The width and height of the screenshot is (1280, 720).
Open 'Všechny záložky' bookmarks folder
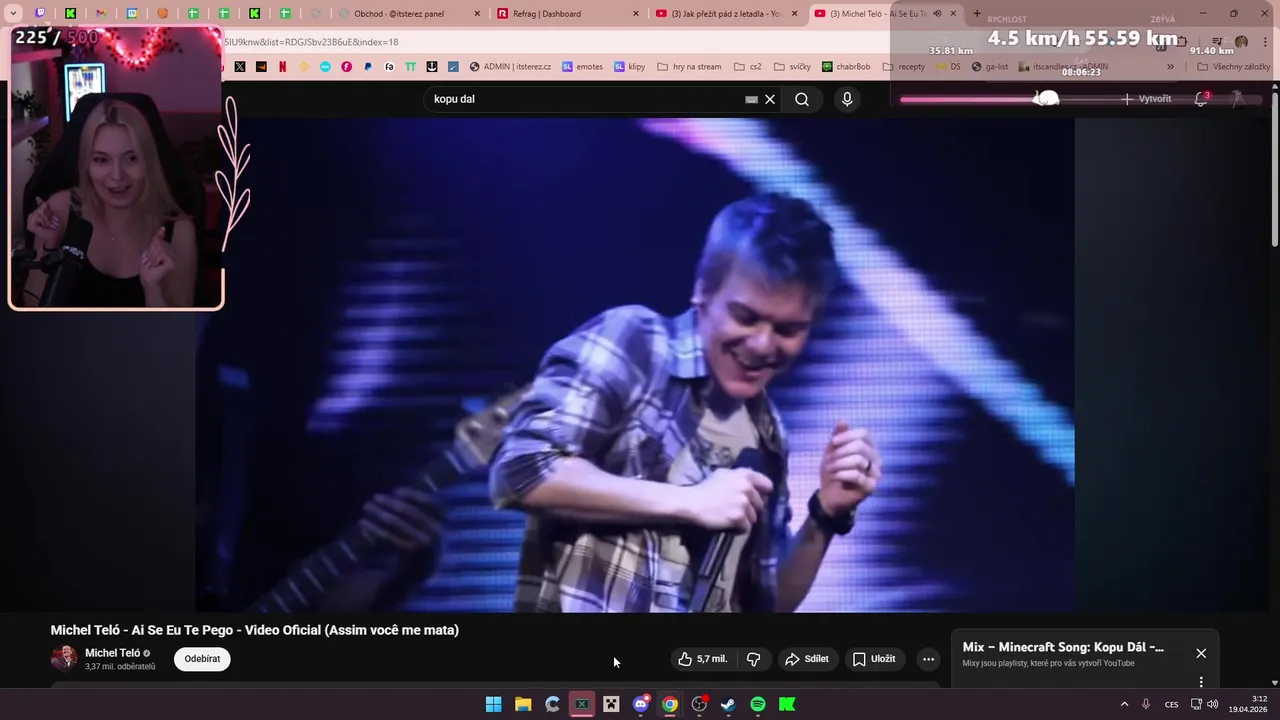click(1234, 67)
